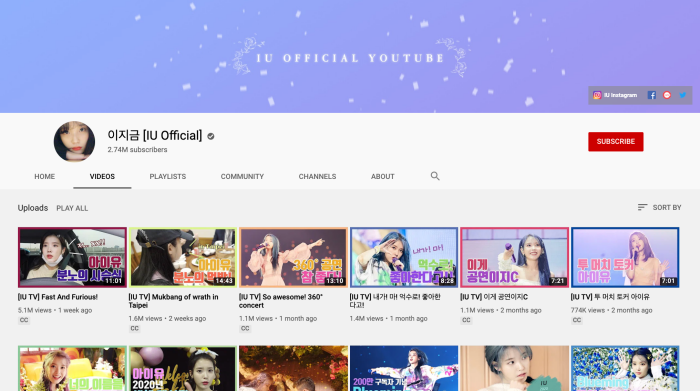The height and width of the screenshot is (391, 700).
Task: Click the 5.1M views • 1 week ago text
Action: (x=55, y=310)
